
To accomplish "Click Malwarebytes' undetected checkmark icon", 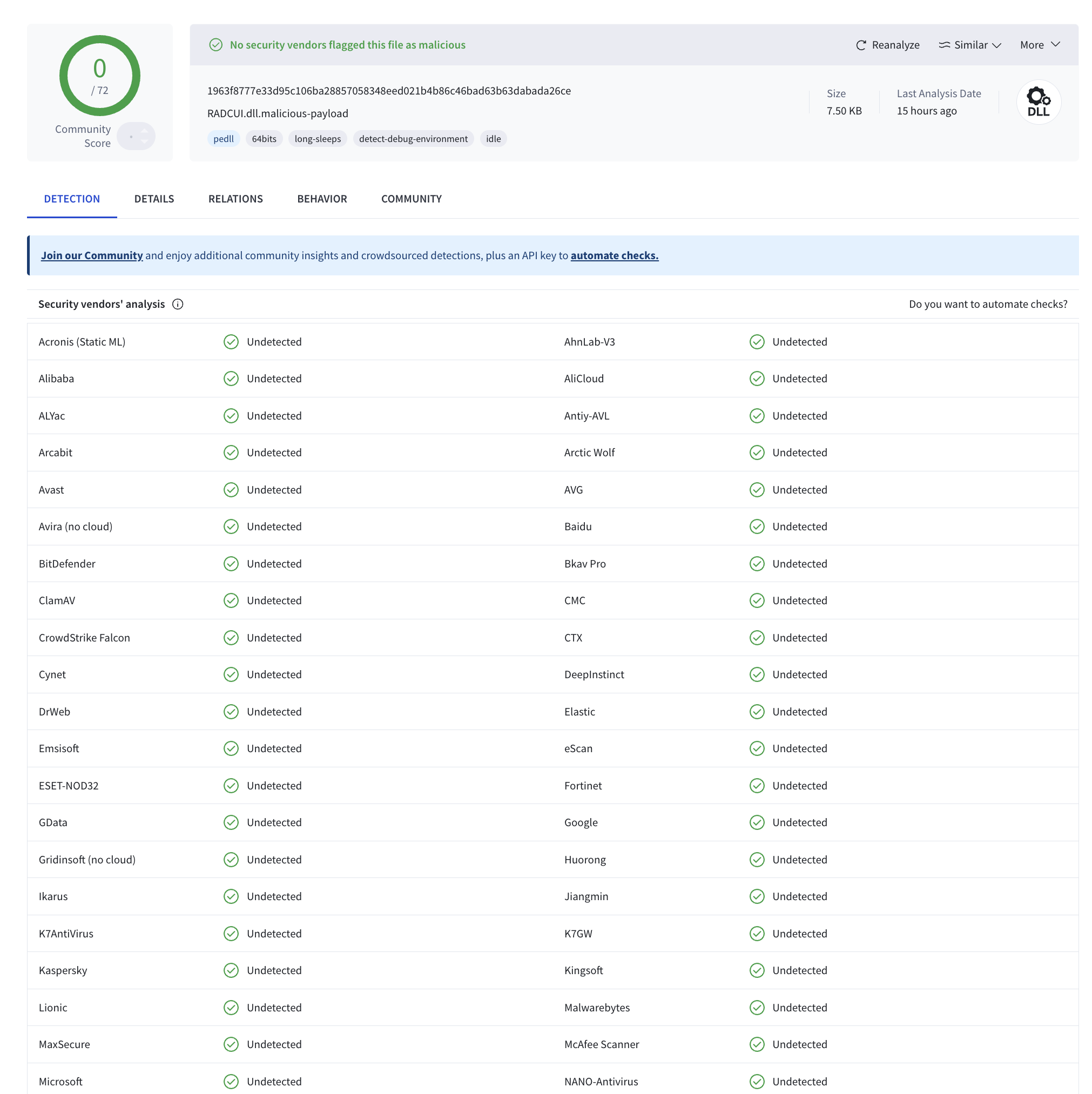I will coord(757,1008).
